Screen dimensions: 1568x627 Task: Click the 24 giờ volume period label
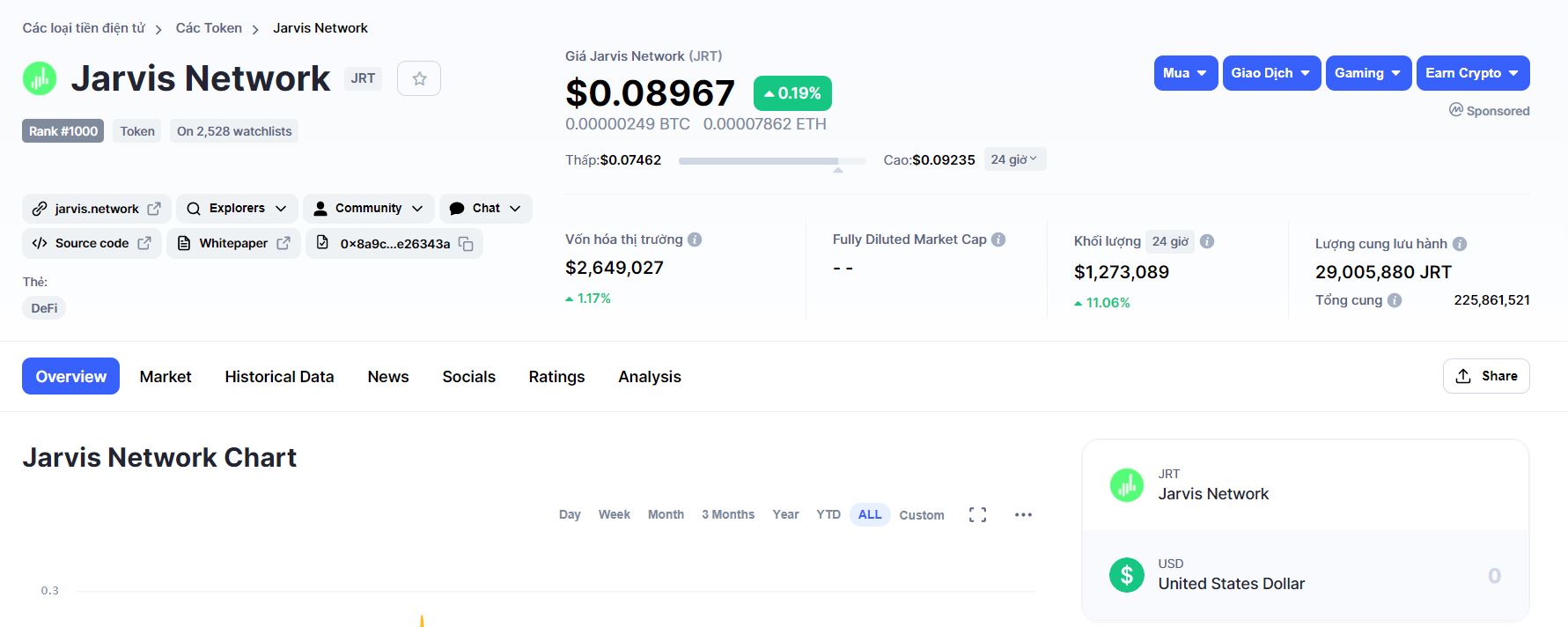coord(1170,241)
